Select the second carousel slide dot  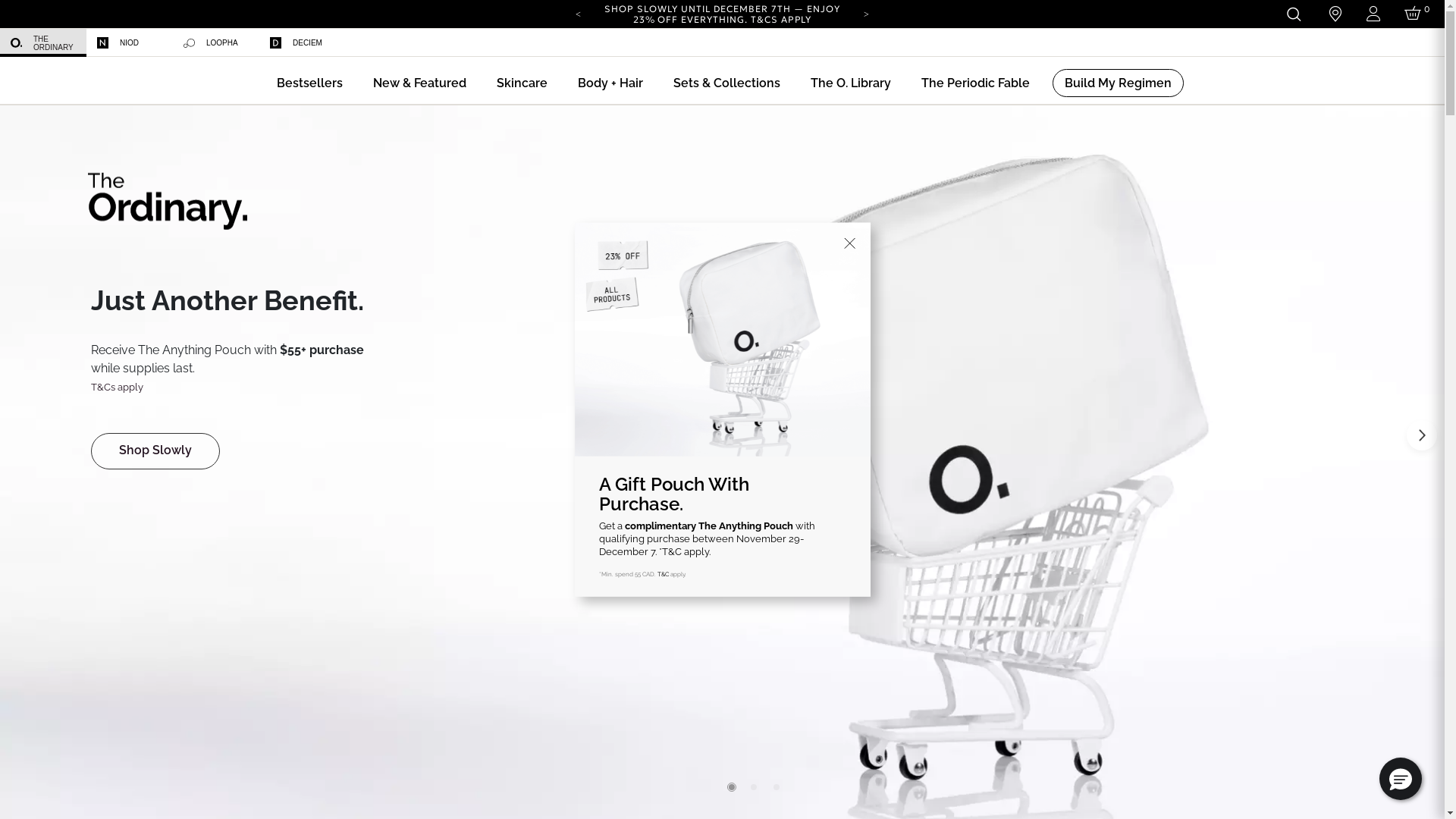[754, 787]
